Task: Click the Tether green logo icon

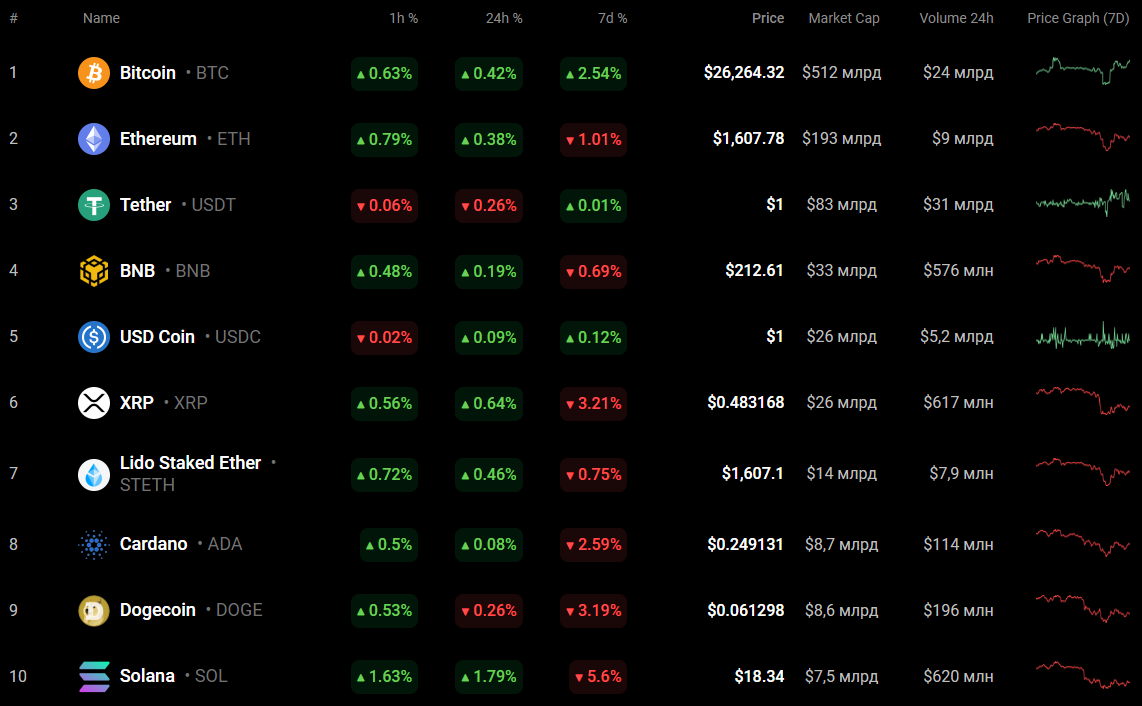Action: tap(94, 205)
